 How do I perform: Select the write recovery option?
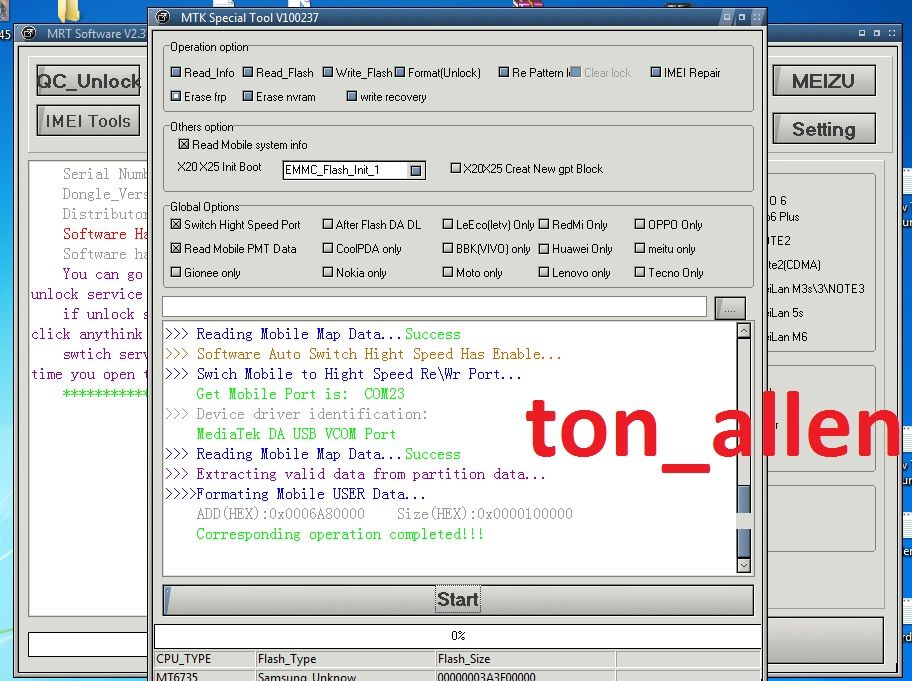pyautogui.click(x=352, y=97)
